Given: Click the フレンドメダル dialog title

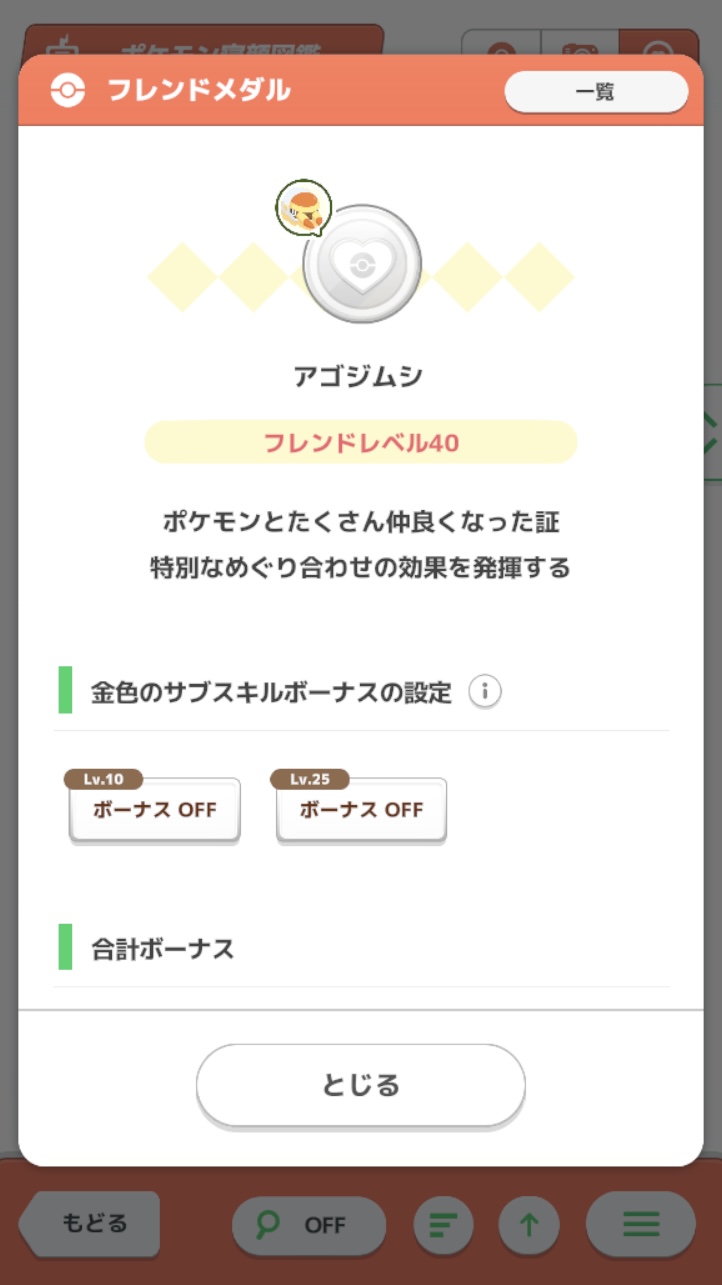Looking at the screenshot, I should [x=198, y=91].
